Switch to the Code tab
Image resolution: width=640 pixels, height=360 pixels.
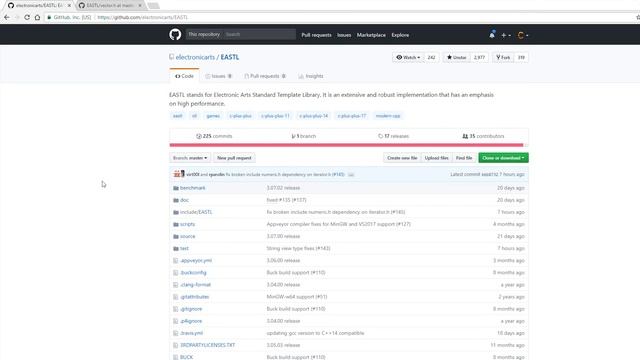pos(184,76)
